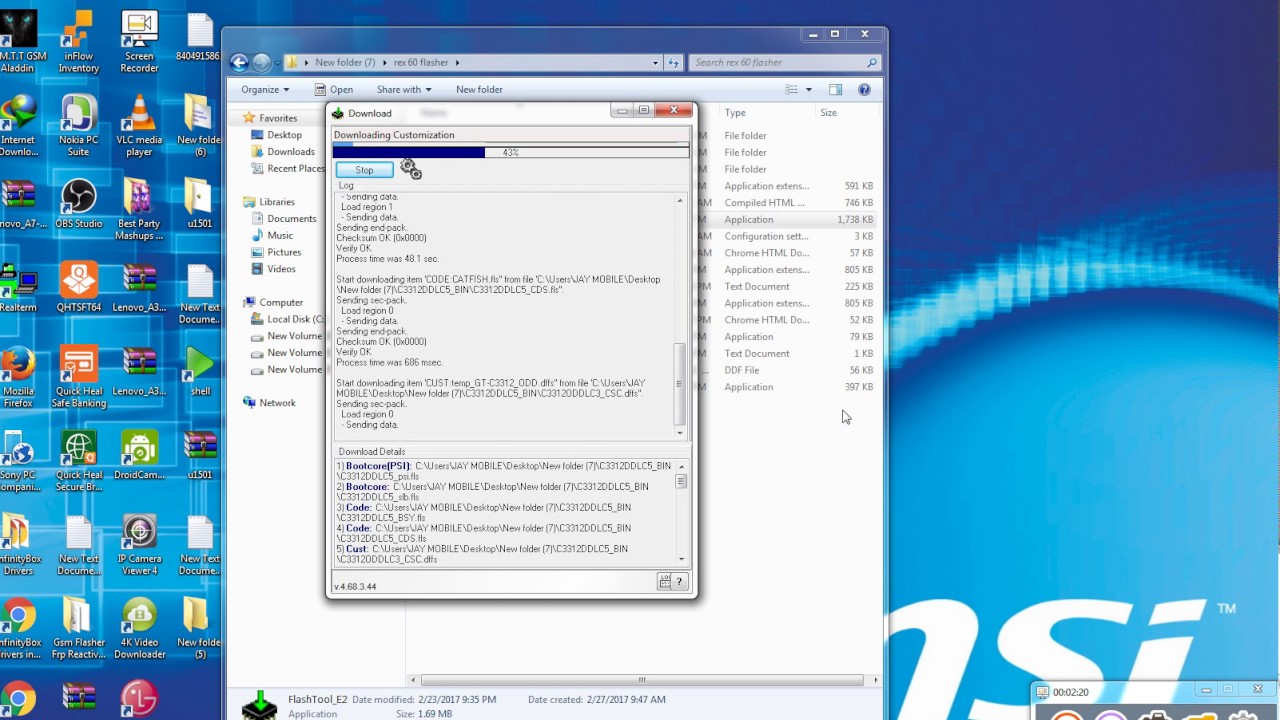Launch IP Camera Viewer 4 shortcut
This screenshot has width=1280, height=720.
click(x=139, y=546)
